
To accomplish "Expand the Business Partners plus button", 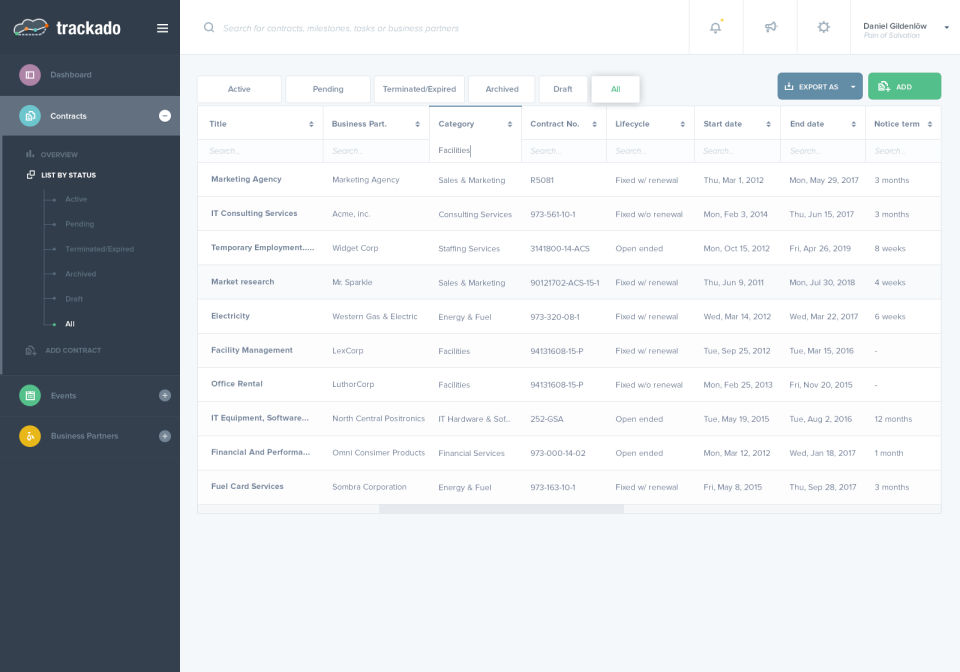I will 165,436.
